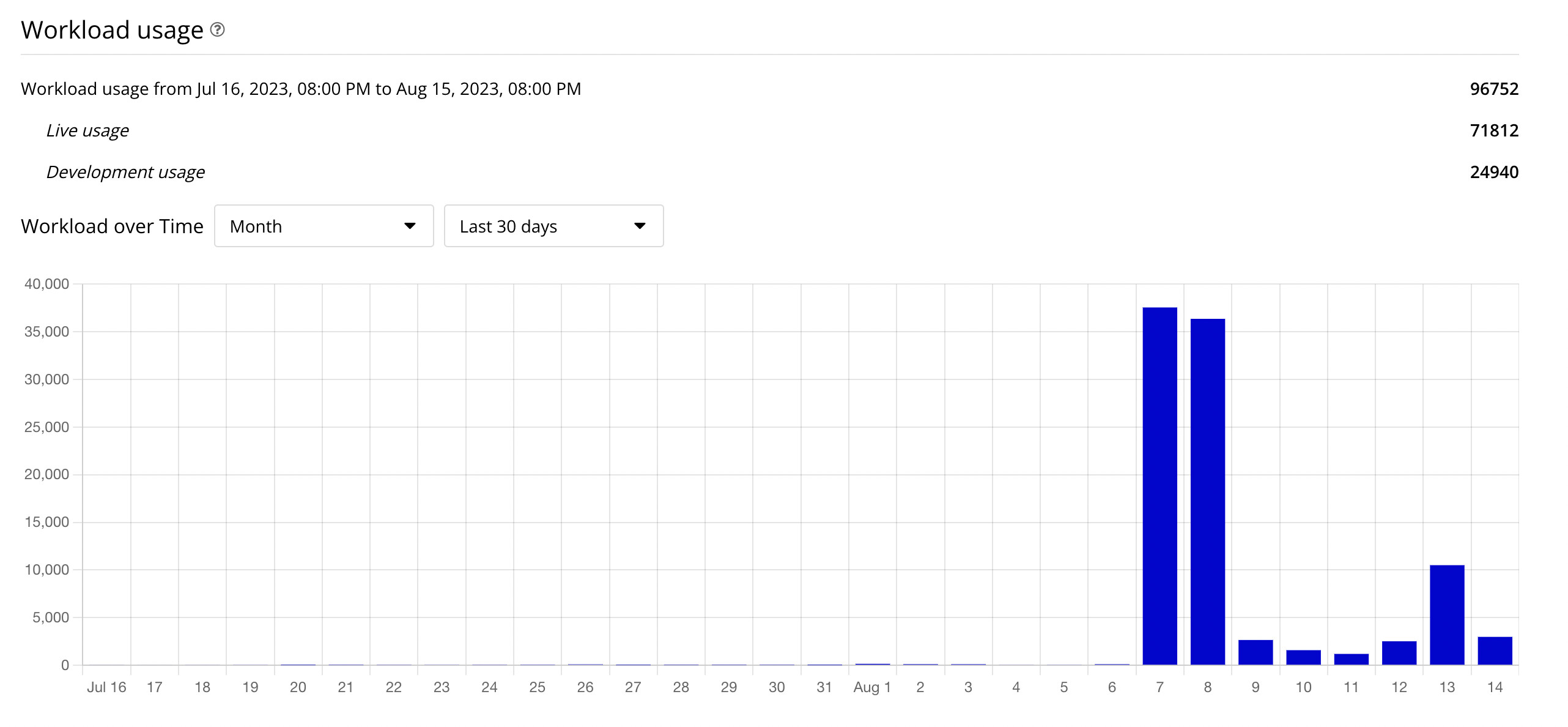Click the Live usage value 71812

pyautogui.click(x=1494, y=130)
